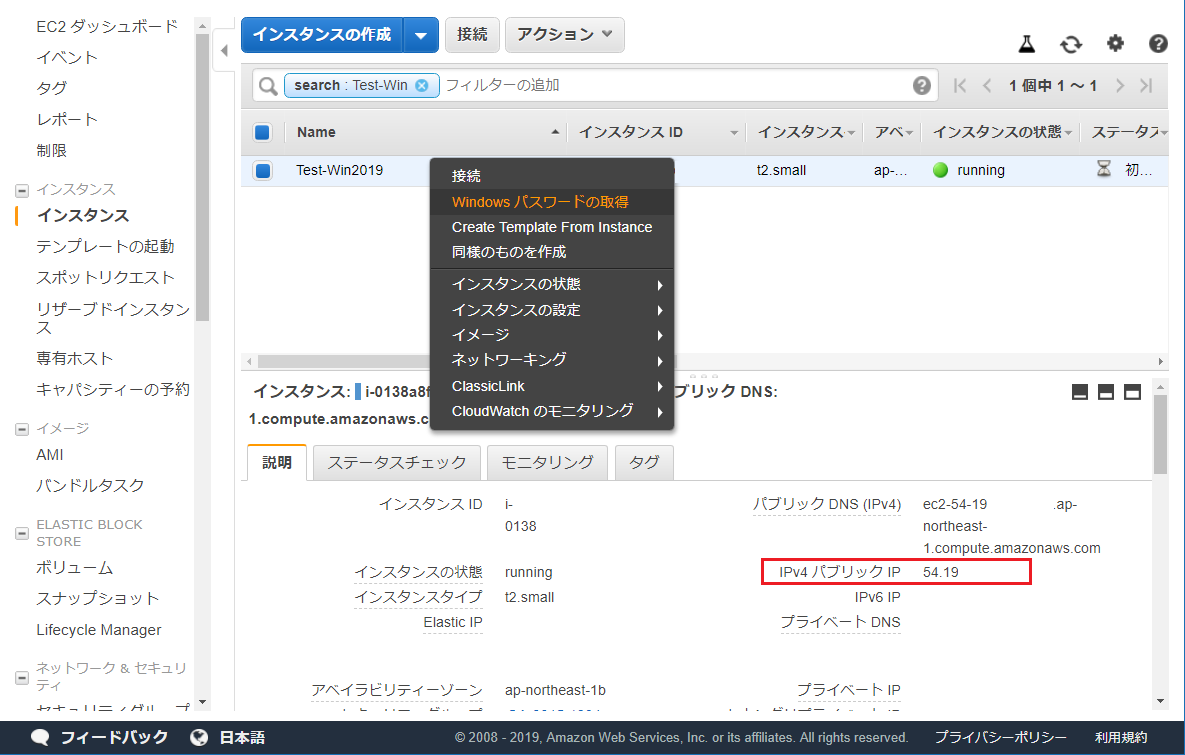Check the Test-Win2019 instance row checkbox

(x=262, y=170)
